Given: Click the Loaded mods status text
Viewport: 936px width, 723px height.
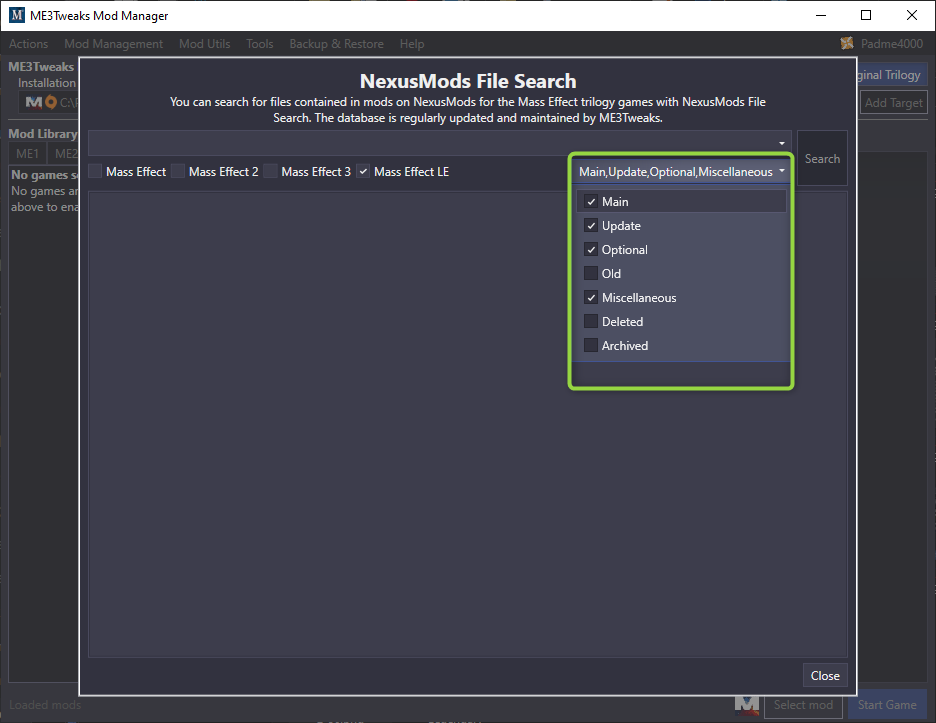Looking at the screenshot, I should tap(45, 704).
